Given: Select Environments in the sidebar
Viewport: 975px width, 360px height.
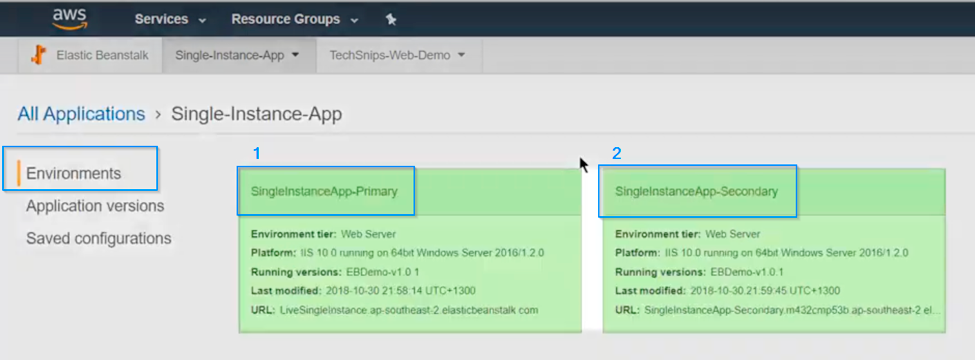Looking at the screenshot, I should pyautogui.click(x=73, y=173).
